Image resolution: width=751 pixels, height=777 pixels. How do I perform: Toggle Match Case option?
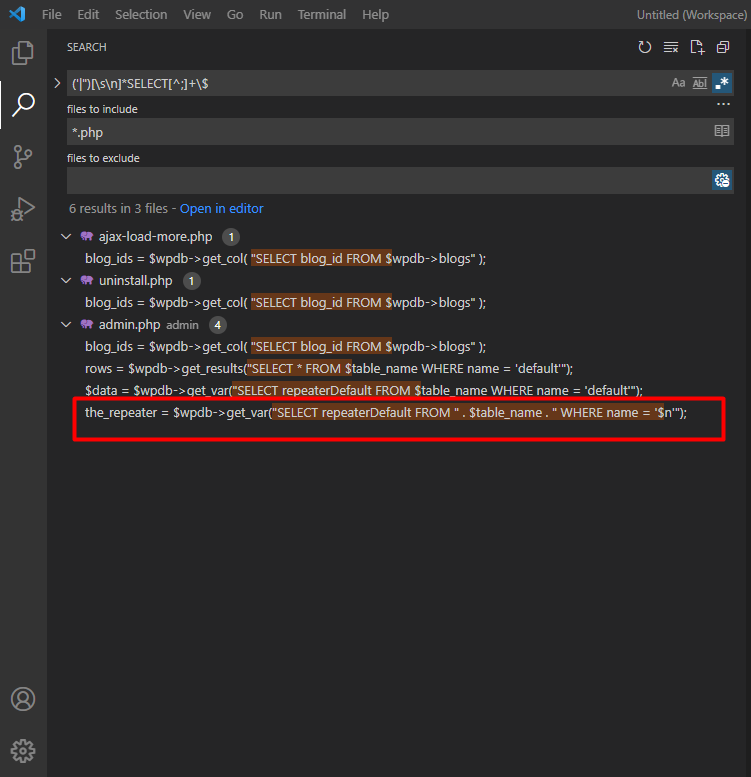678,83
